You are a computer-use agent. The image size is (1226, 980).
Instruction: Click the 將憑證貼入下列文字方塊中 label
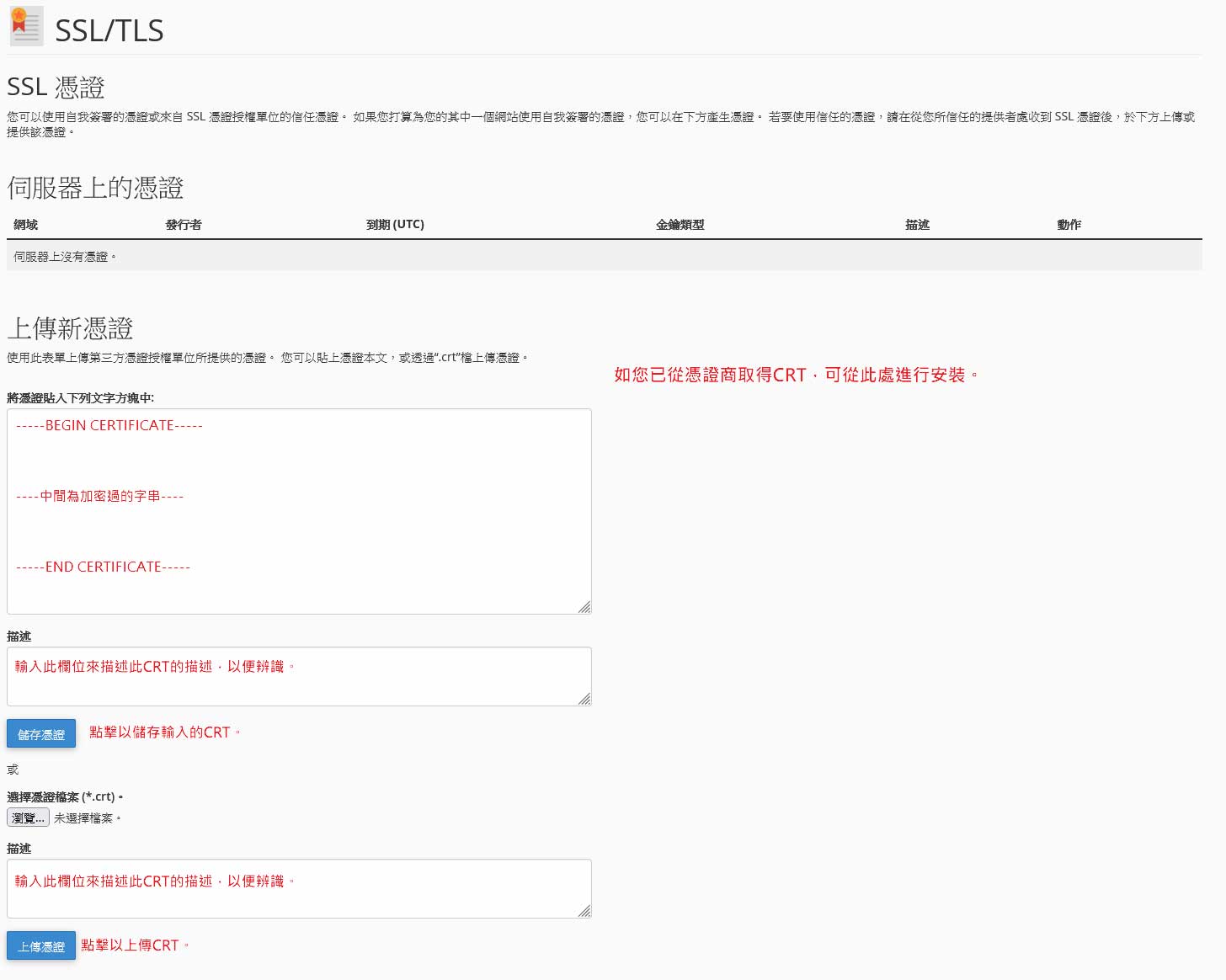coord(81,398)
